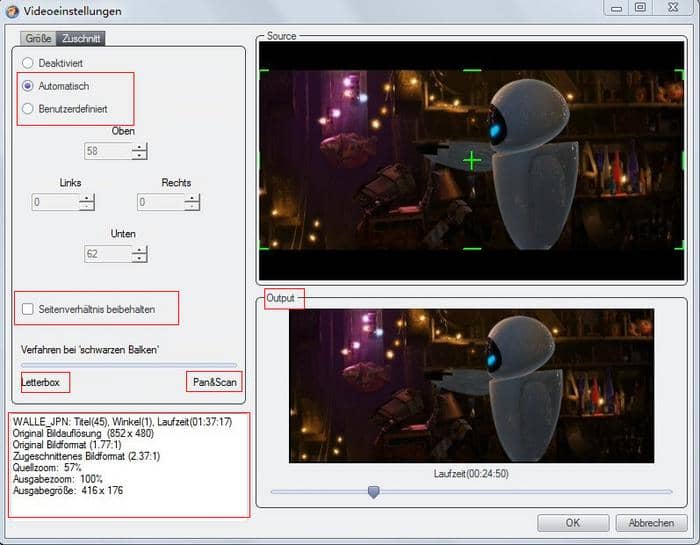The image size is (700, 545).
Task: Click the Rechts value input field
Action: tap(161, 202)
